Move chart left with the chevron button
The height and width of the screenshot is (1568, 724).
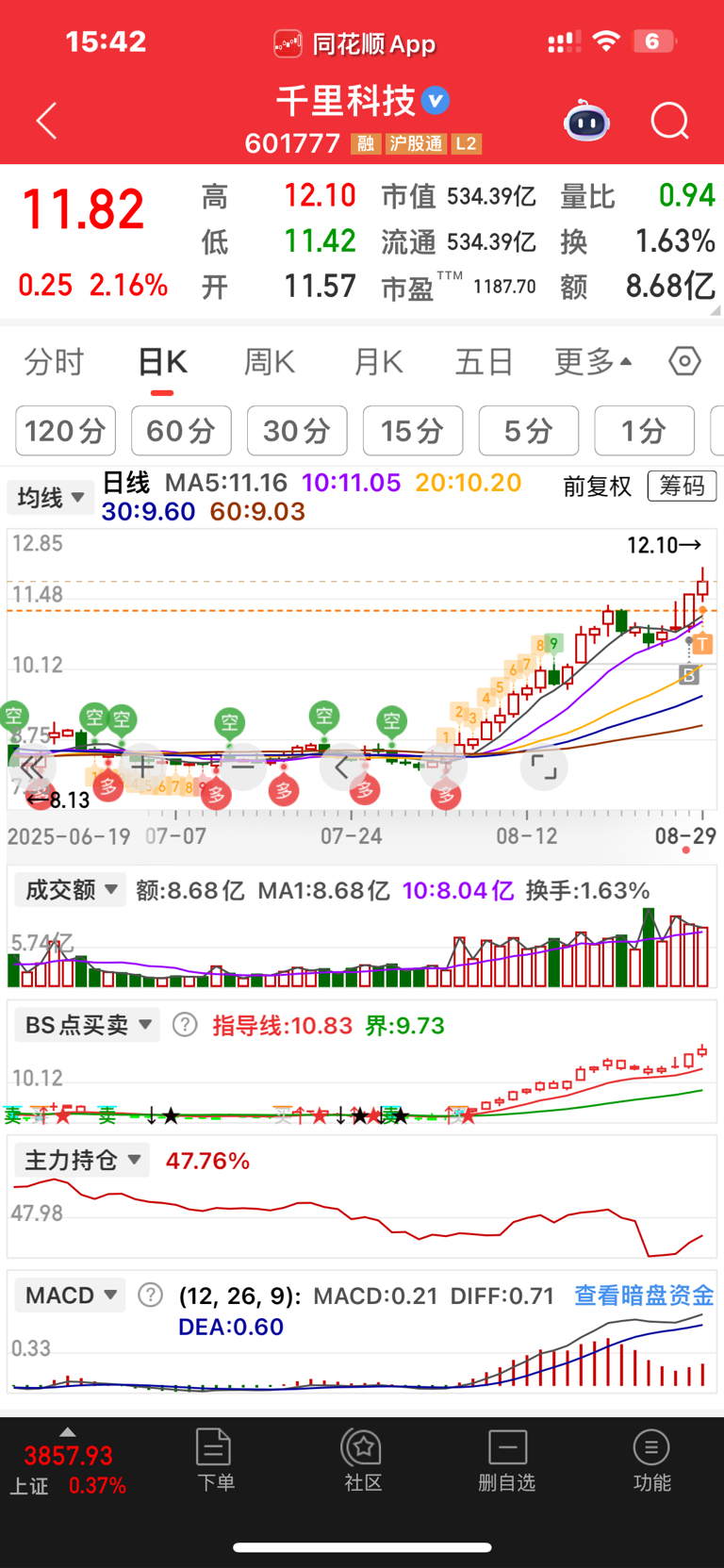point(342,767)
